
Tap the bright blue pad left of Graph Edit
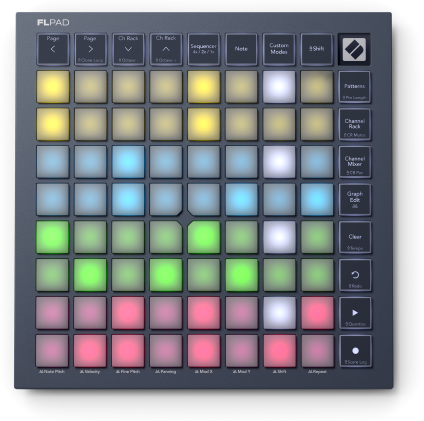317,200
